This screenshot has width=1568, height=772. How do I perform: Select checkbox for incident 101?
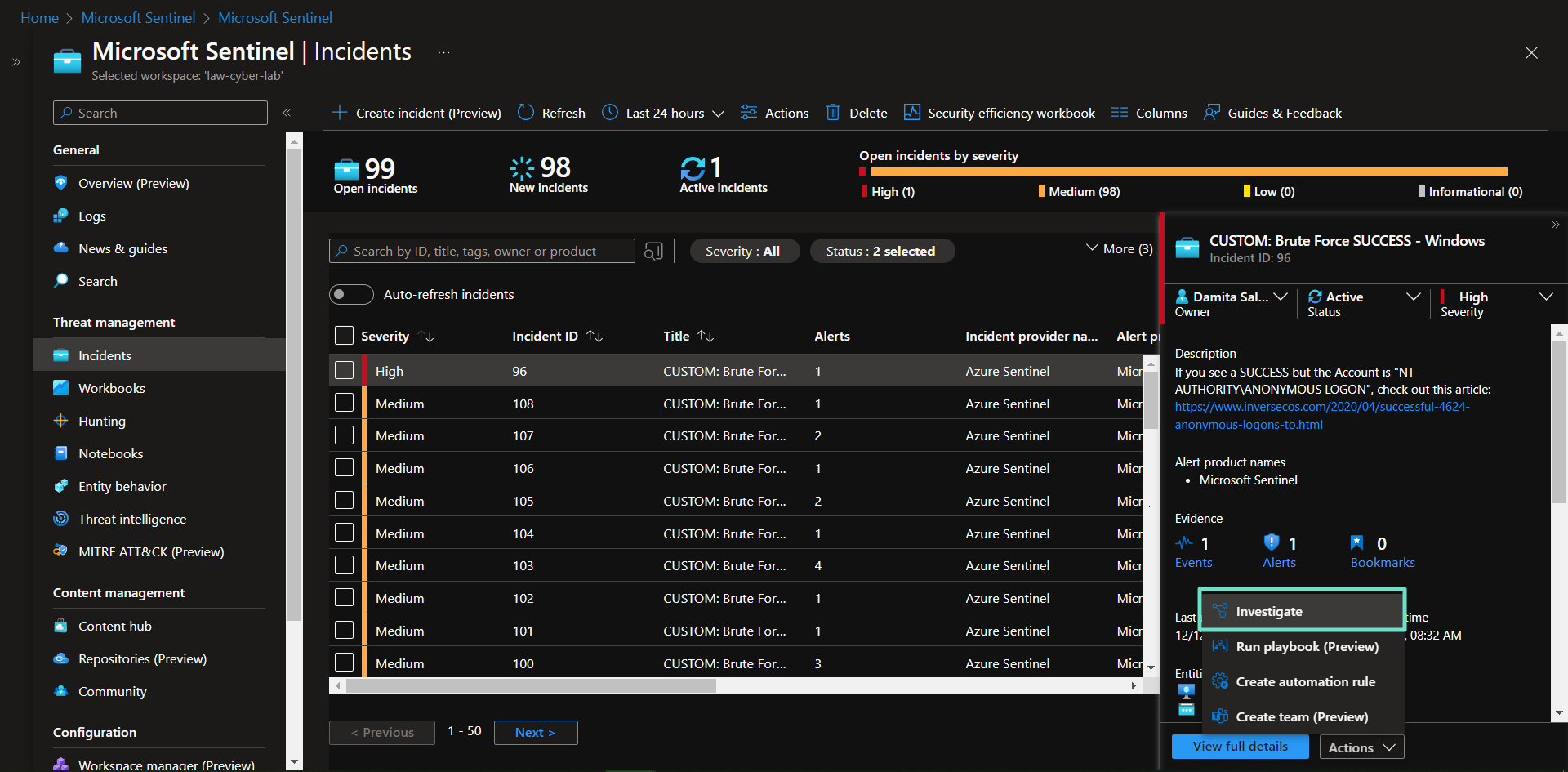(345, 631)
